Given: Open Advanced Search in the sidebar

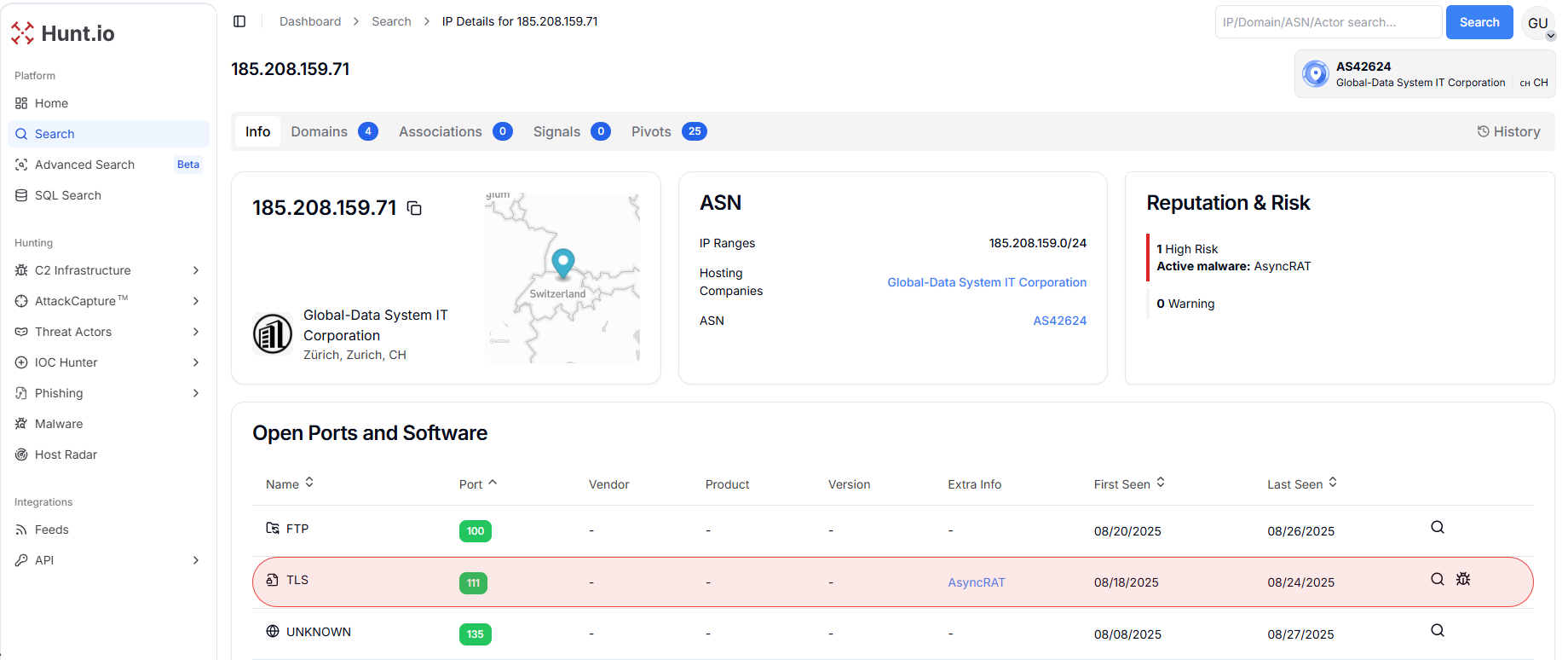Looking at the screenshot, I should click(x=108, y=165).
